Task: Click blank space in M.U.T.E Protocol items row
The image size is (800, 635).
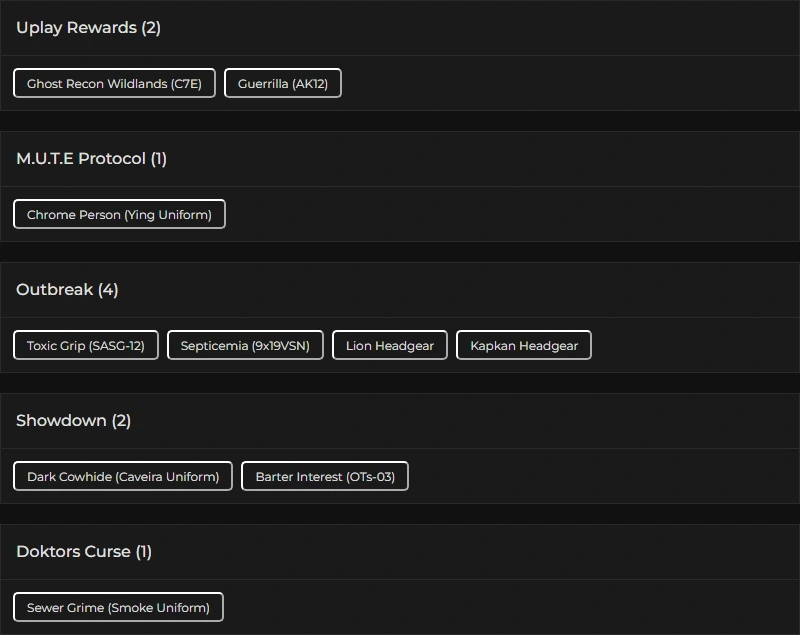Action: (510, 215)
